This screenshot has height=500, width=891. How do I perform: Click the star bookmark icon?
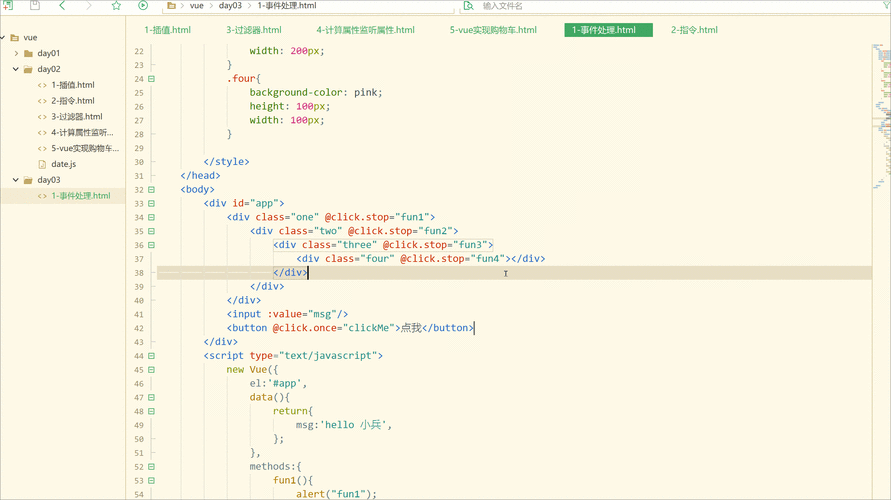click(116, 6)
